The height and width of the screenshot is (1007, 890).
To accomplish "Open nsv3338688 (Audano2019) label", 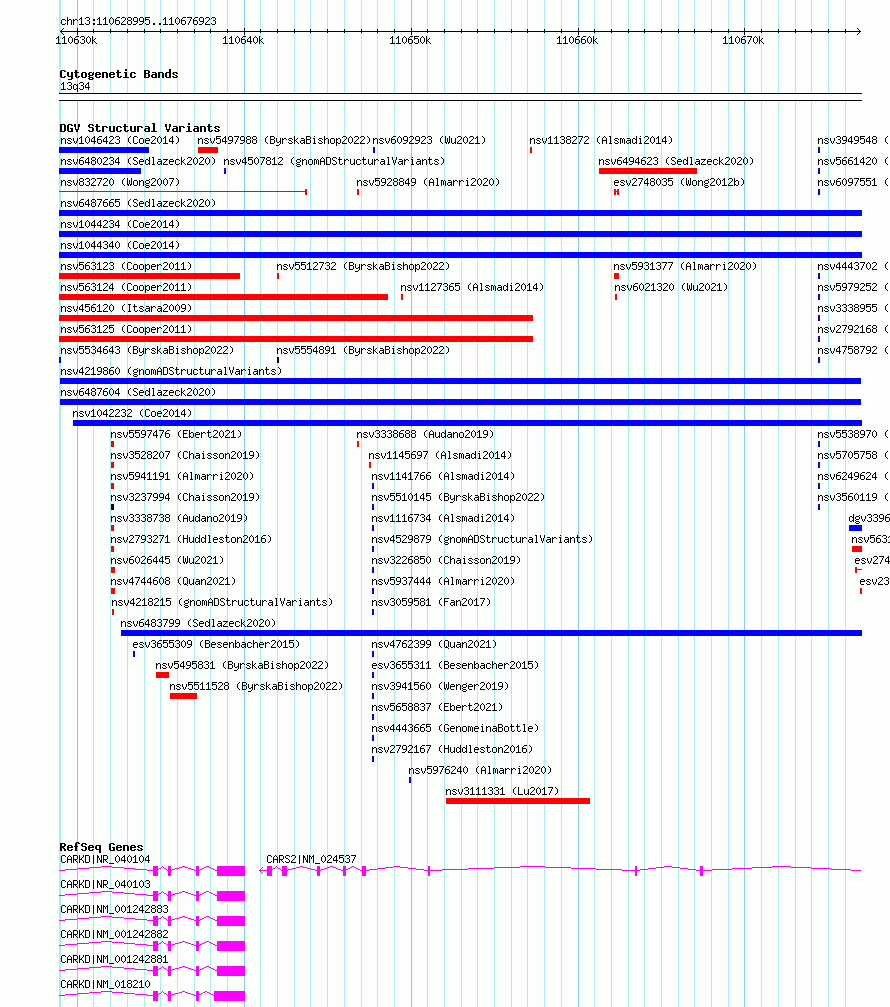I will [425, 434].
